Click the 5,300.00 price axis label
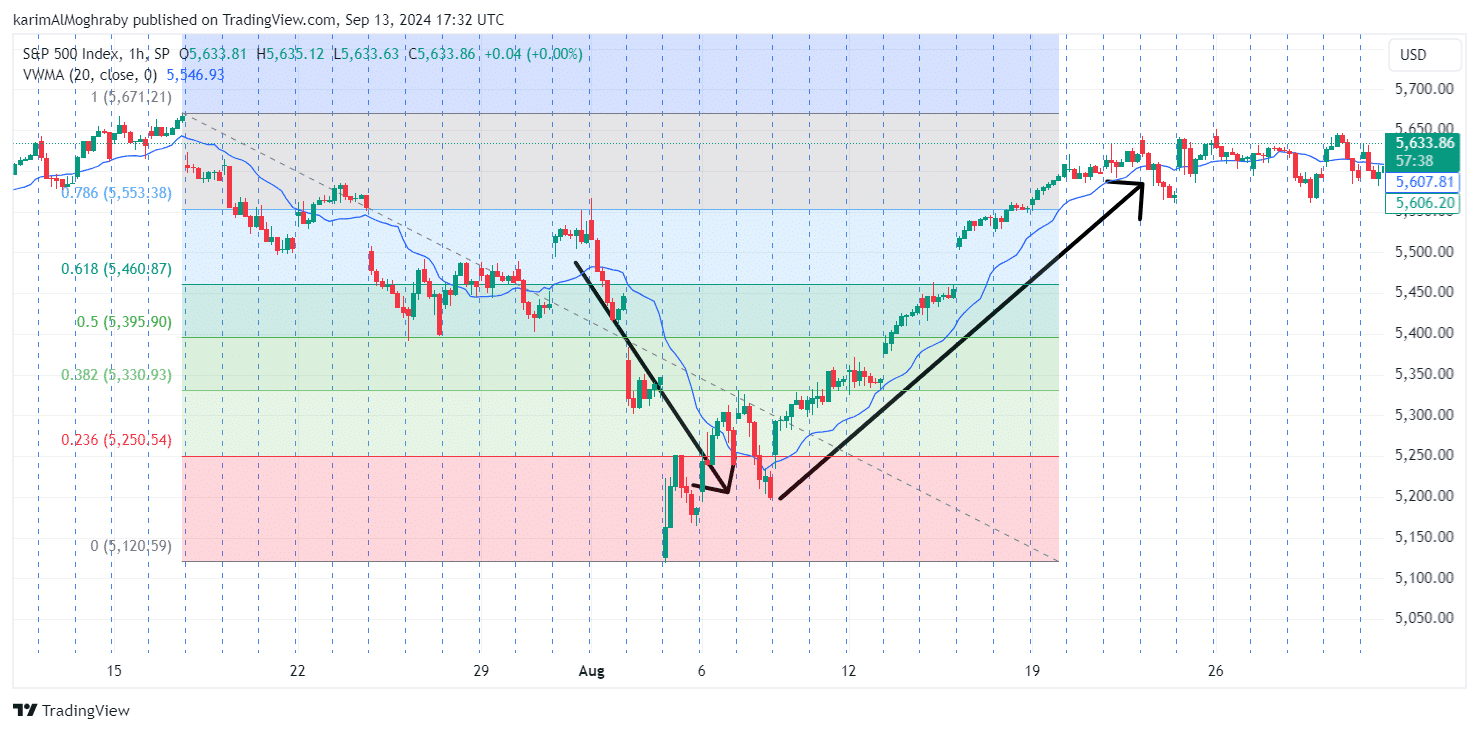The width and height of the screenshot is (1479, 732). coord(1423,415)
